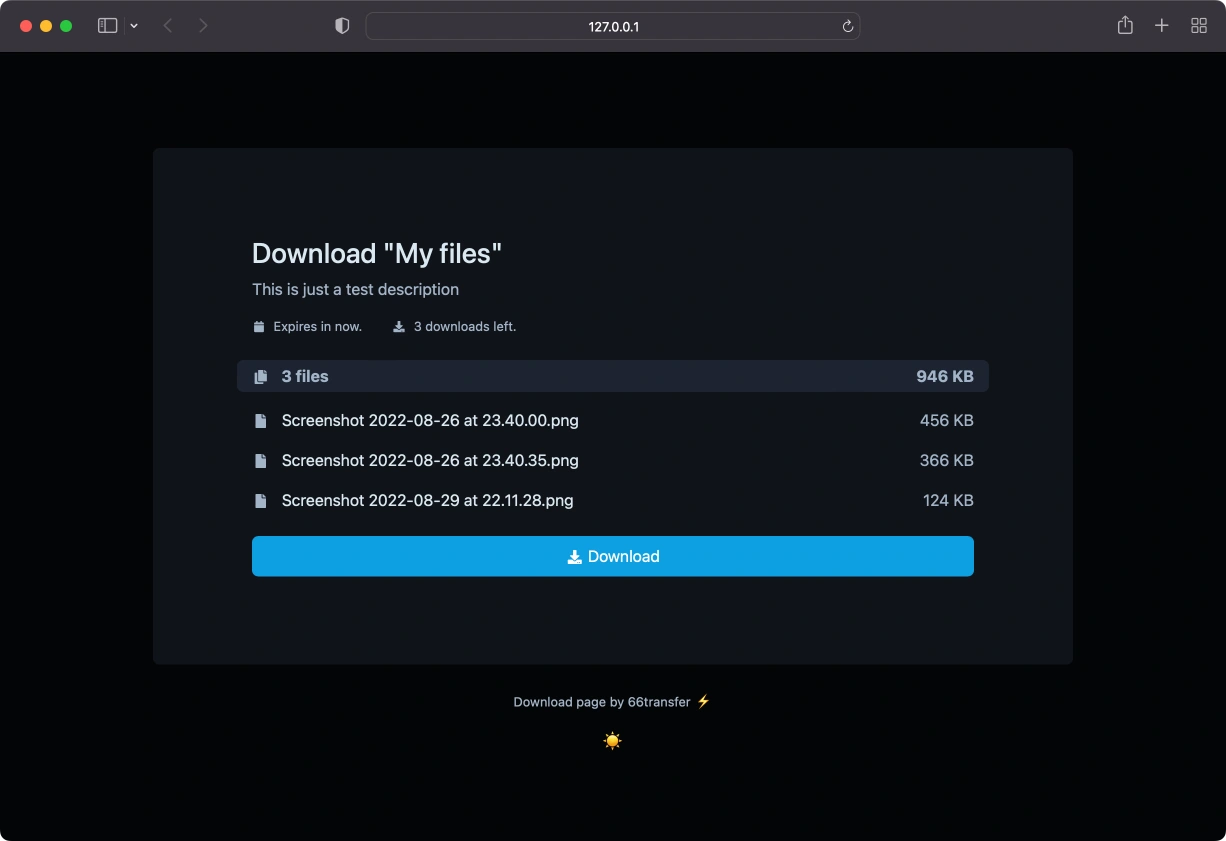Click the file icon for Screenshot 23.40.35.png
The height and width of the screenshot is (841, 1226).
[260, 461]
